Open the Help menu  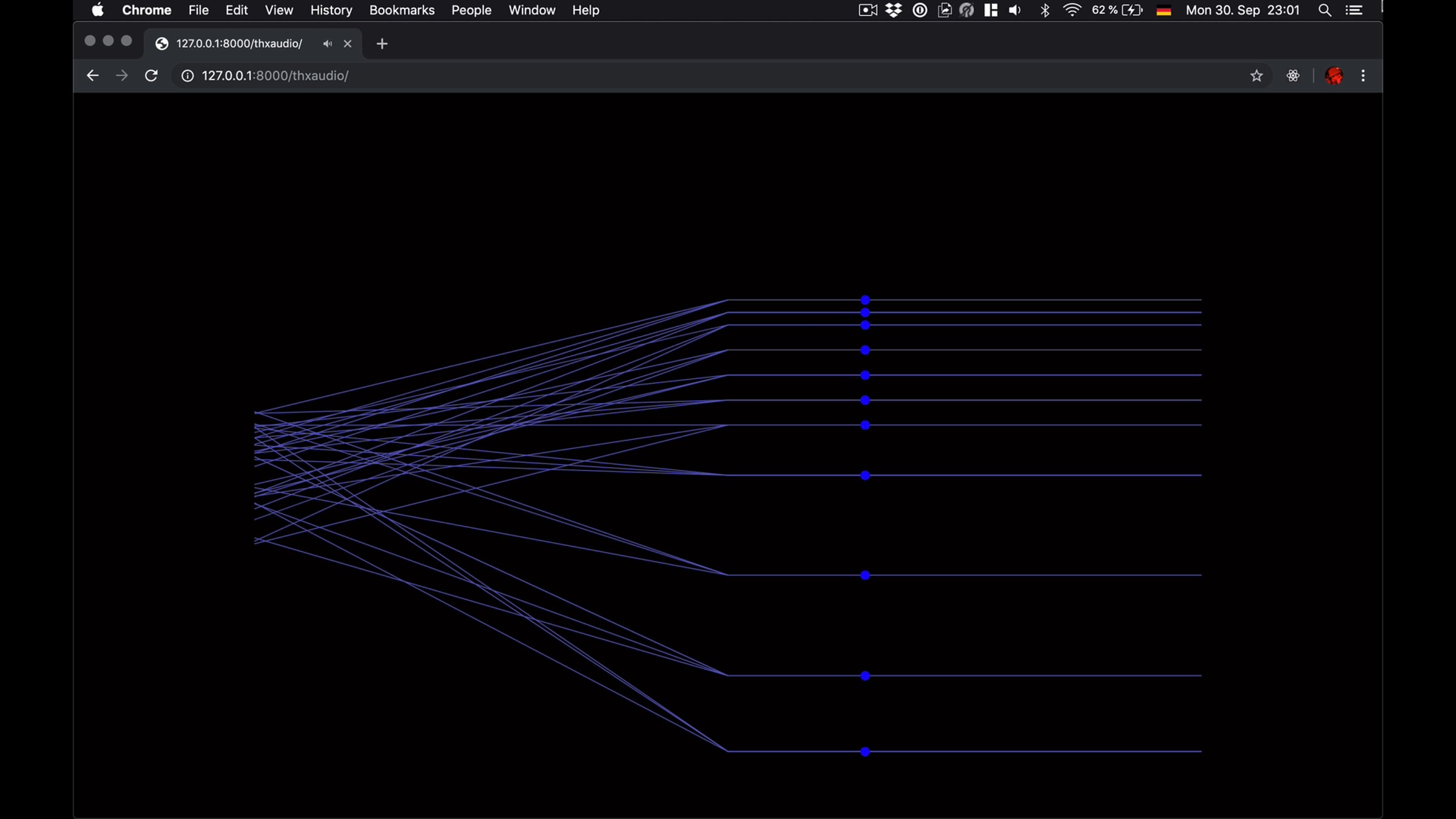pyautogui.click(x=585, y=10)
